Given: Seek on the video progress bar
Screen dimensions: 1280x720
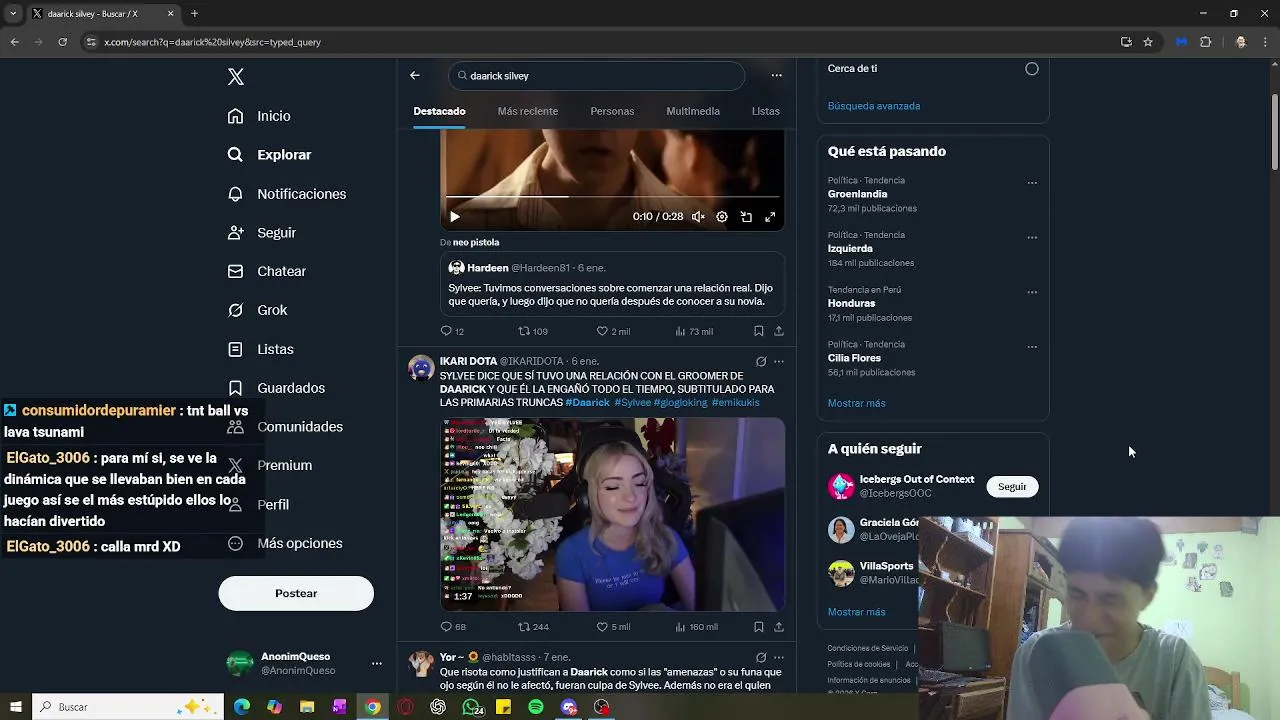Looking at the screenshot, I should 612,196.
